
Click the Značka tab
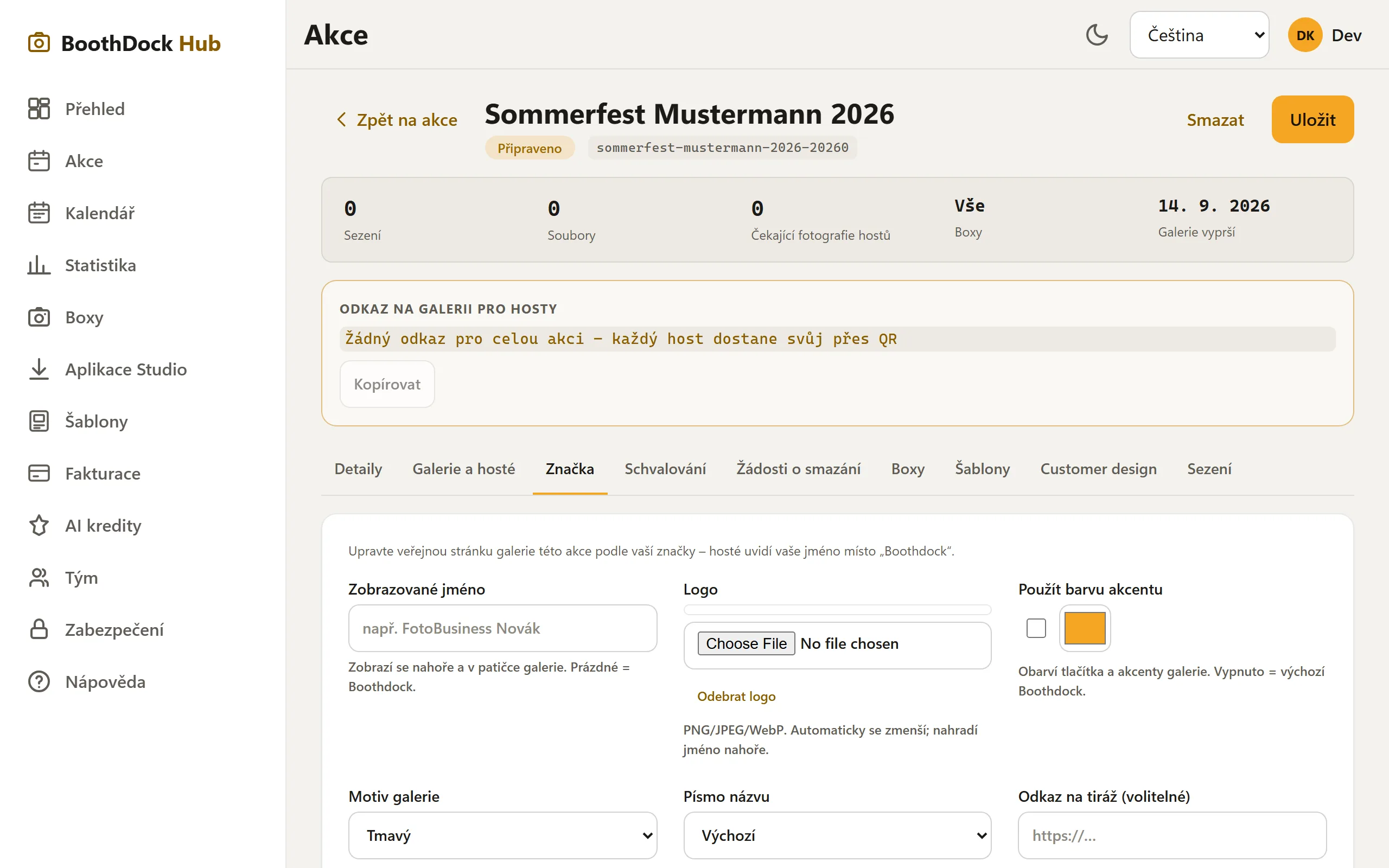click(570, 469)
